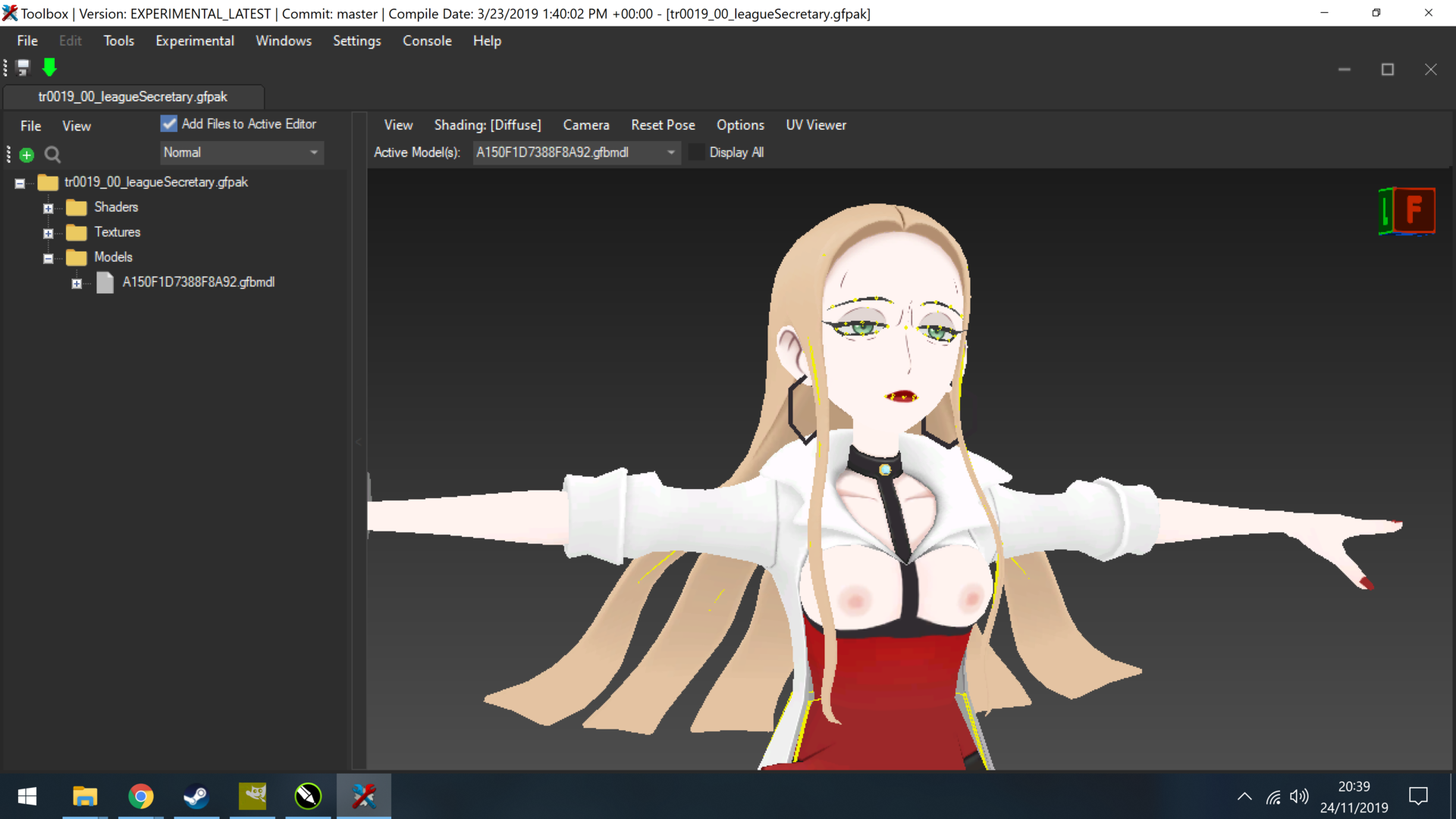
Task: Open the viewport View menu
Action: (398, 125)
